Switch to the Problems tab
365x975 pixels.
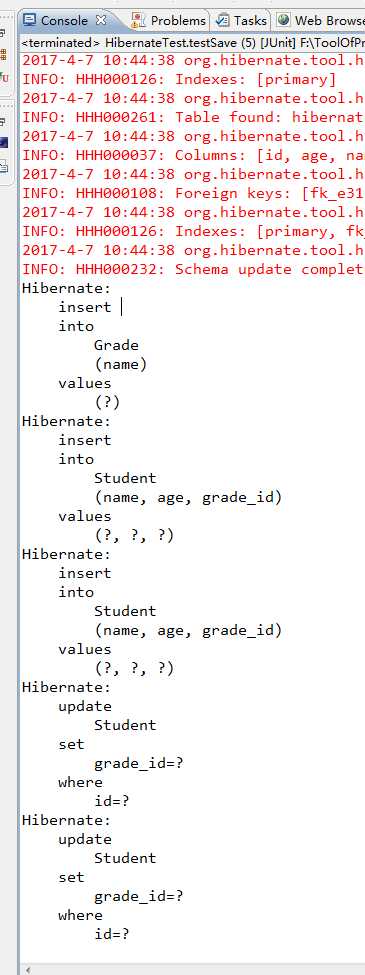169,21
